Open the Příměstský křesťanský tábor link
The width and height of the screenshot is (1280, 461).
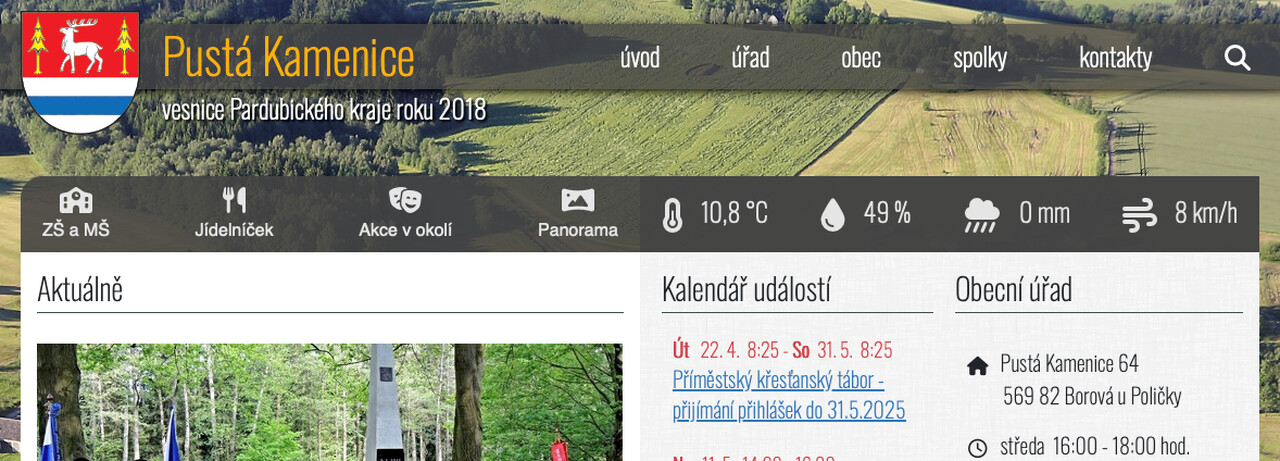point(789,395)
